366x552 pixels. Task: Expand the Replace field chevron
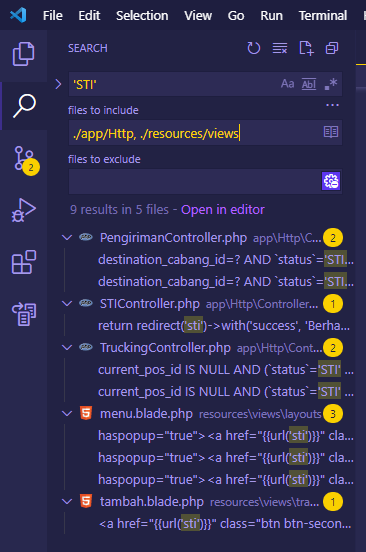(58, 84)
